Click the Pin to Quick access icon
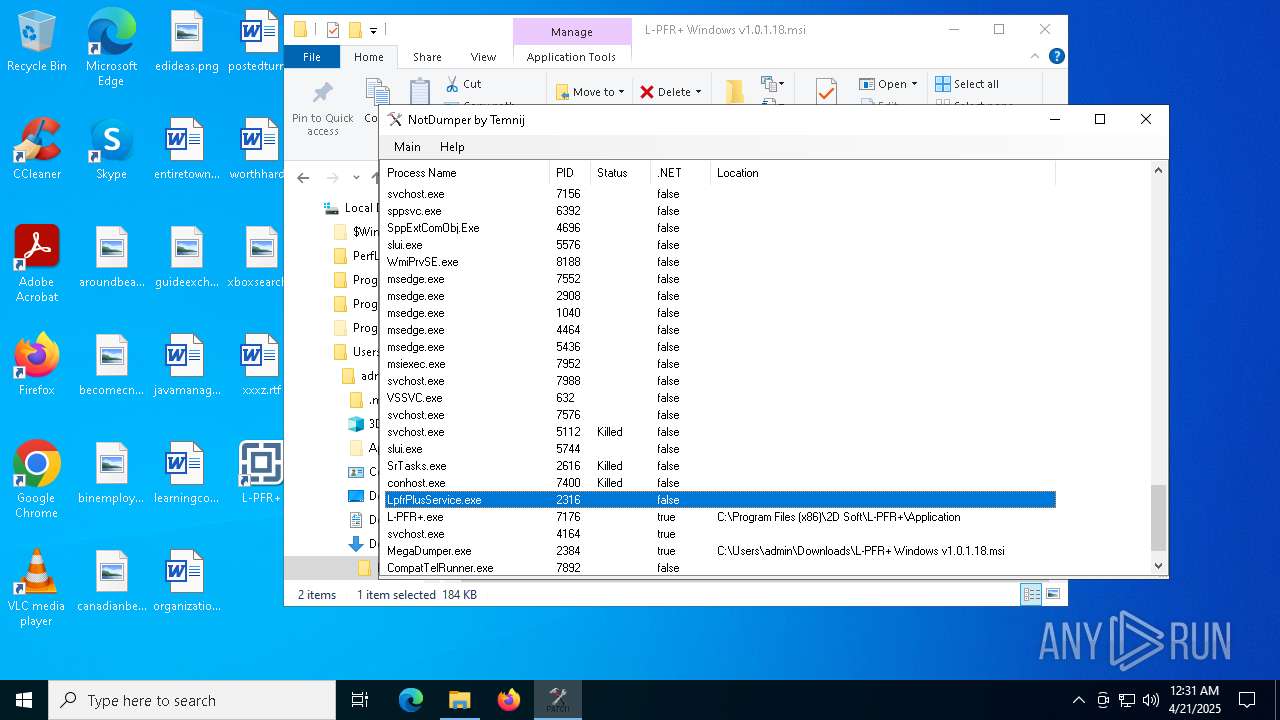 pos(322,93)
